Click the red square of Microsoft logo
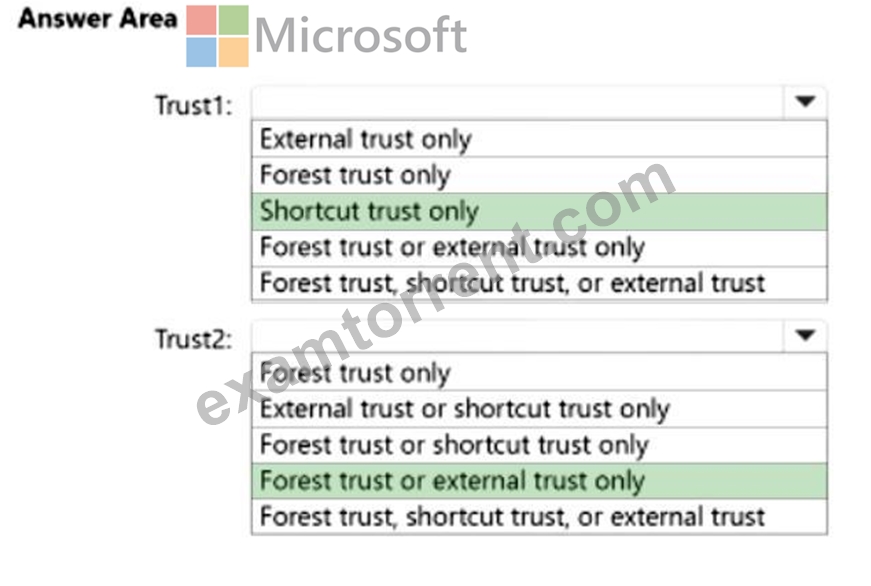 coord(201,20)
